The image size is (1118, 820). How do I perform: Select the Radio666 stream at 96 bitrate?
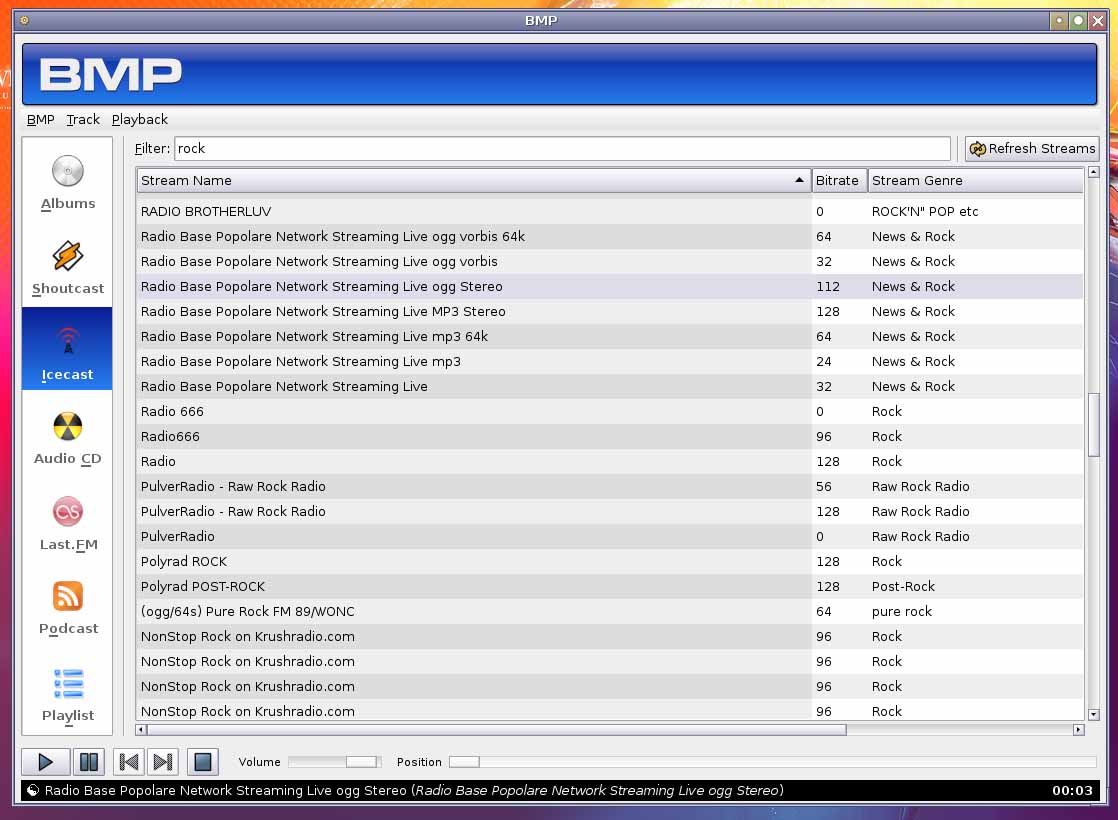(x=610, y=436)
